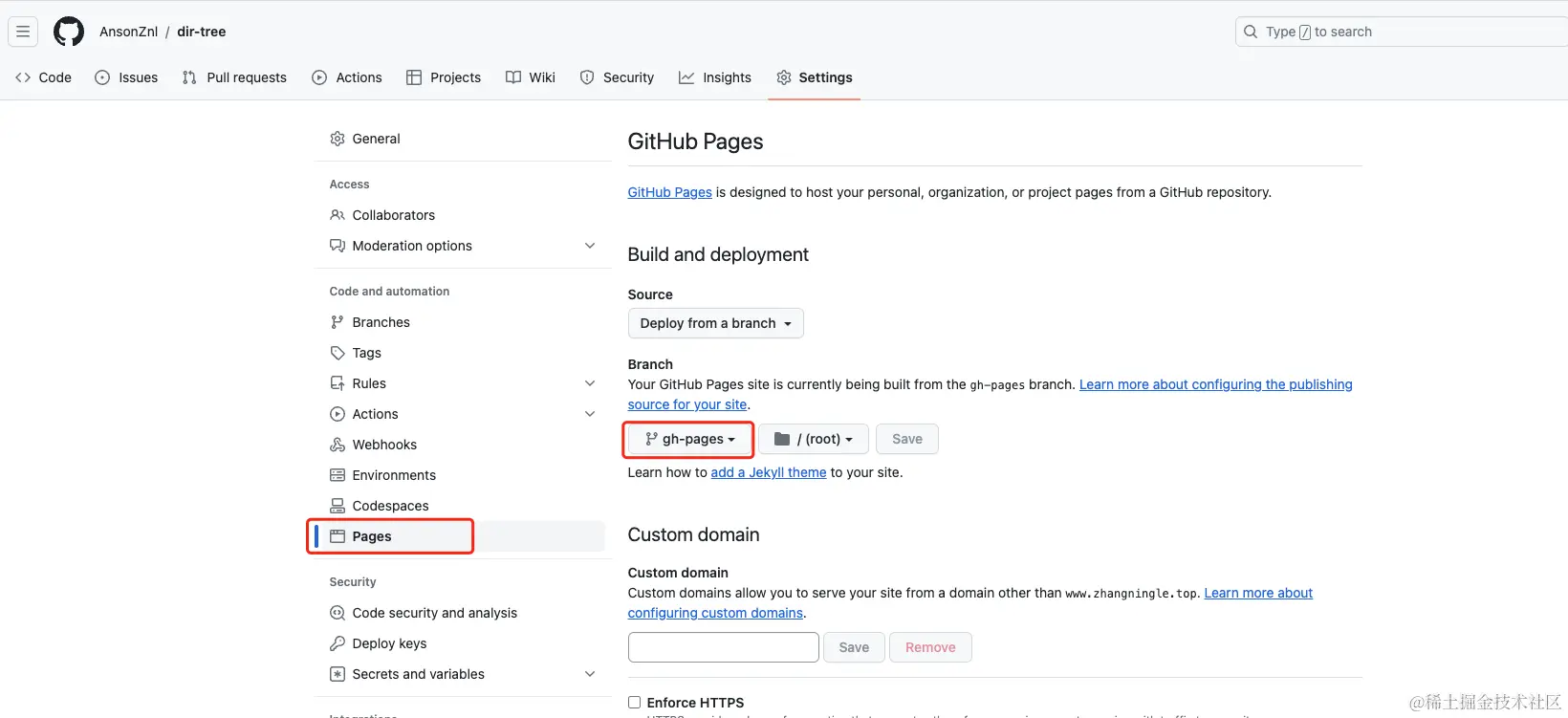Open Tags settings
This screenshot has width=1568, height=718.
(x=463, y=353)
